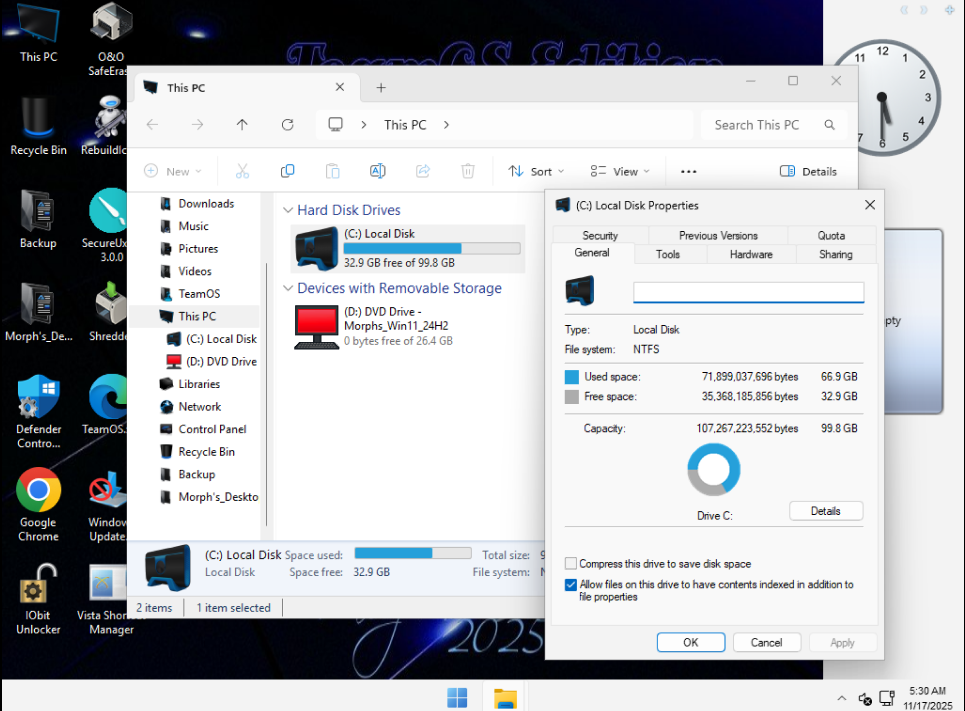965x711 pixels.
Task: Click the Copy icon in toolbar
Action: point(288,171)
